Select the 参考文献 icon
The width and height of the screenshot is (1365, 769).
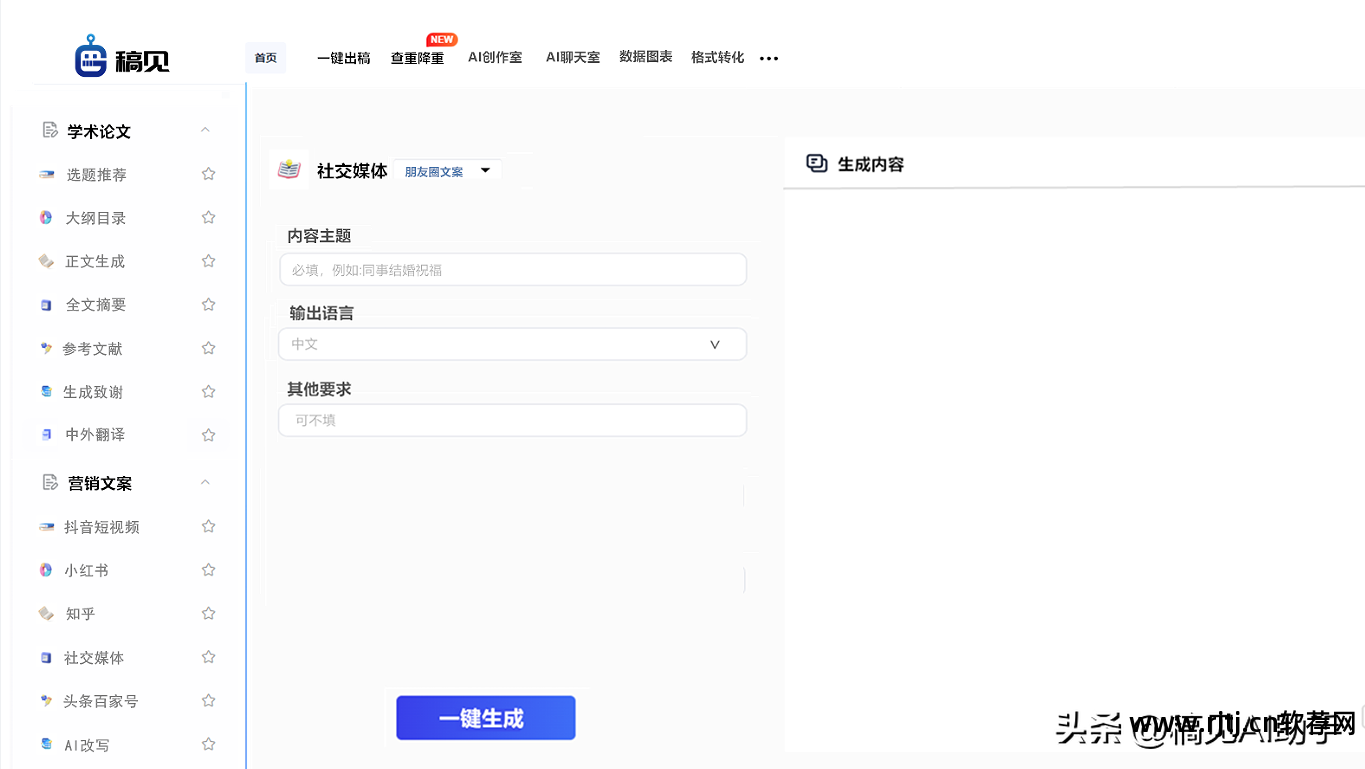click(46, 348)
